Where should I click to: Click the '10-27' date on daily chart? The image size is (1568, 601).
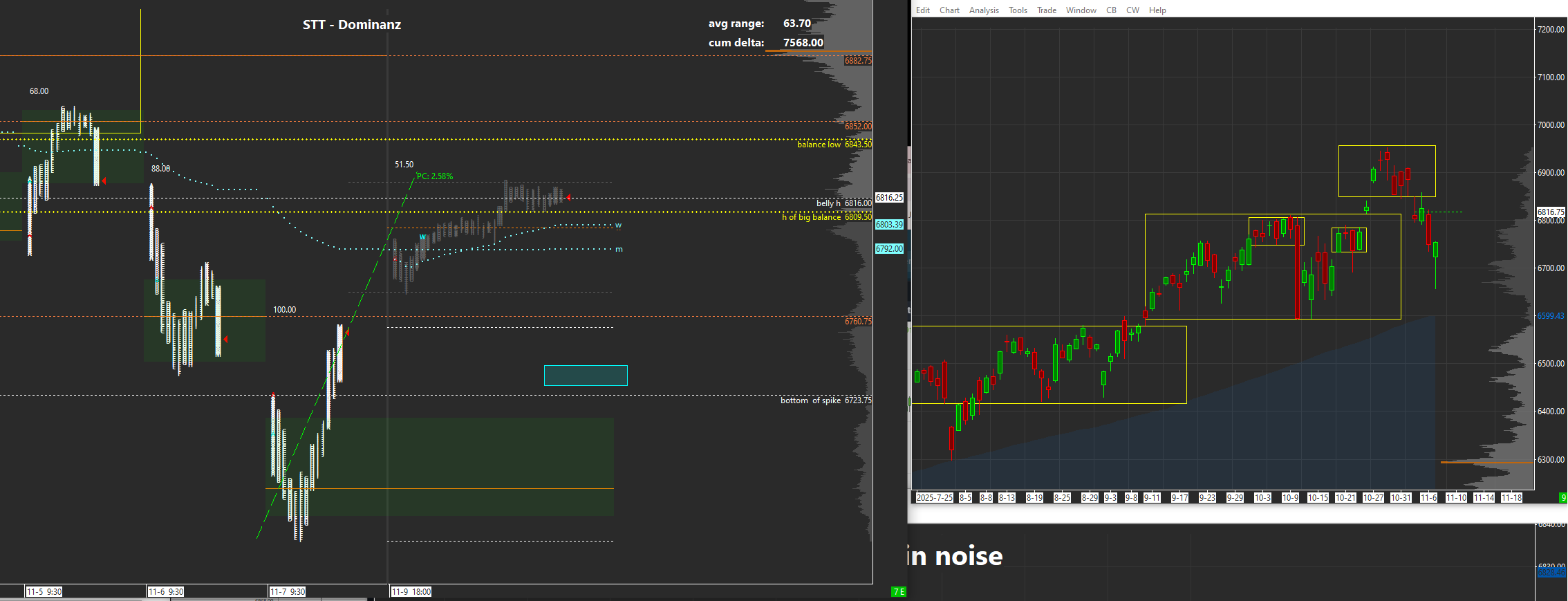(x=1373, y=498)
